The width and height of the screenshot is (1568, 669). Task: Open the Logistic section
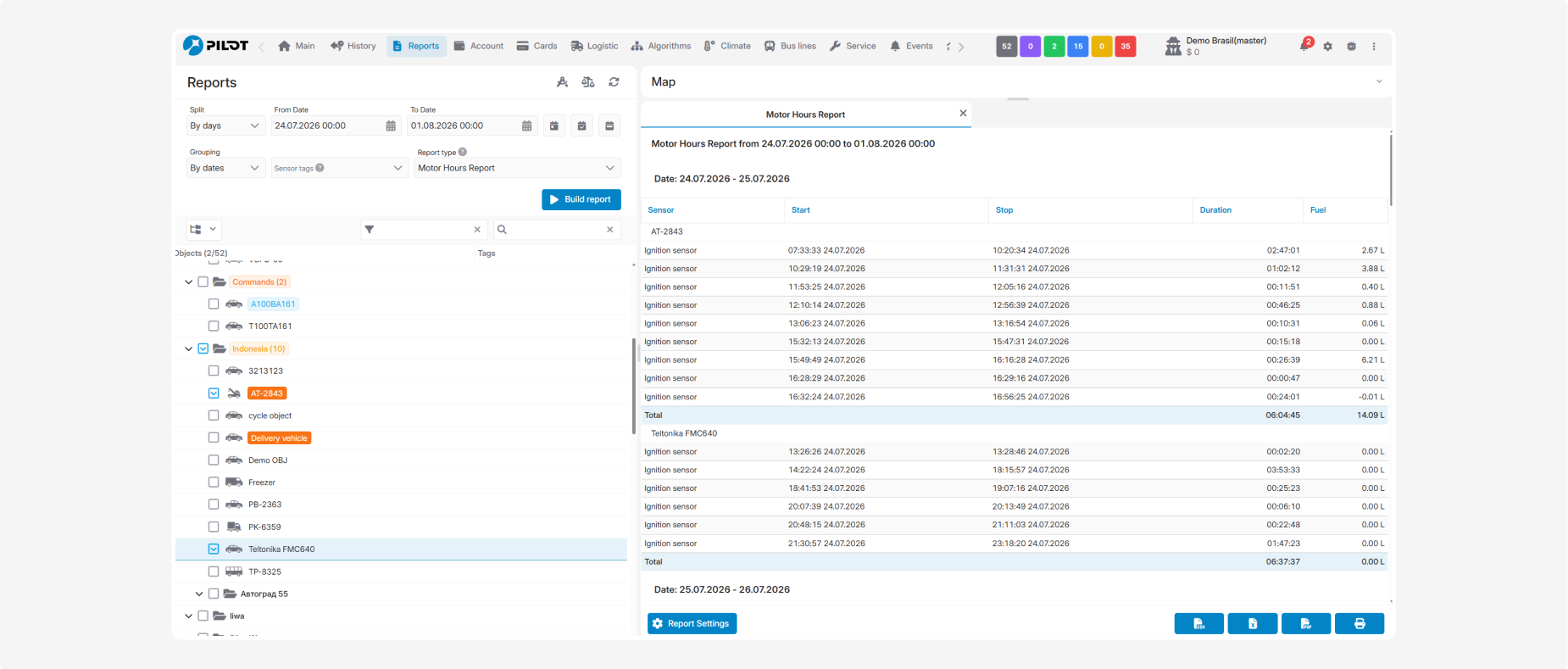(594, 47)
